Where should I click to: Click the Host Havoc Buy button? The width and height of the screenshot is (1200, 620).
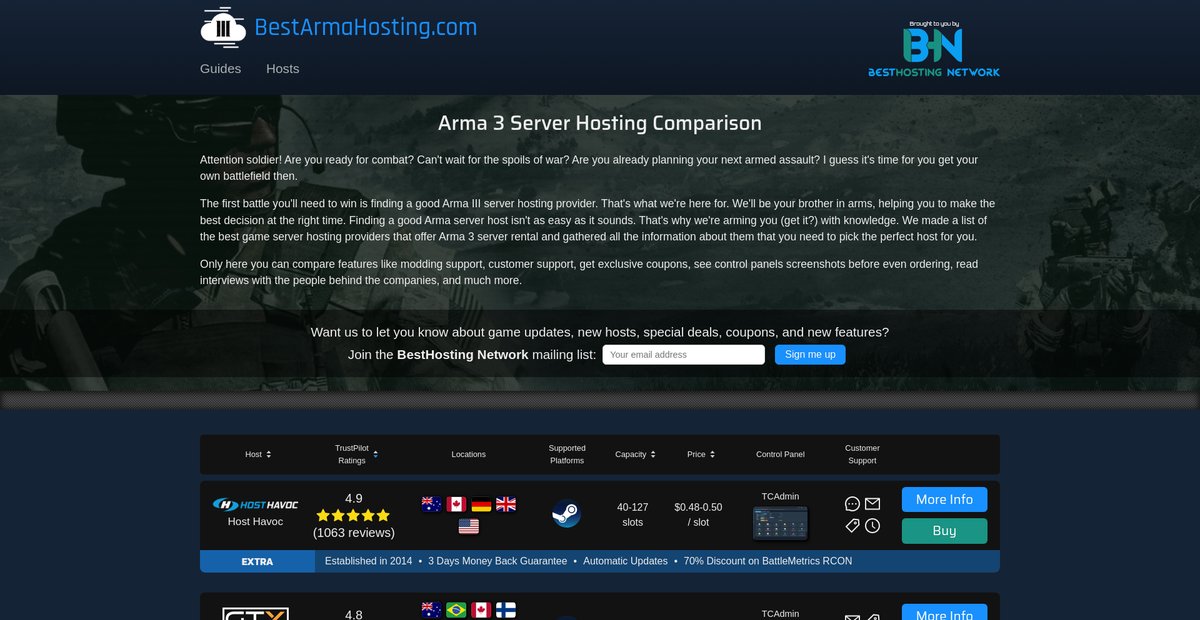pyautogui.click(x=944, y=531)
